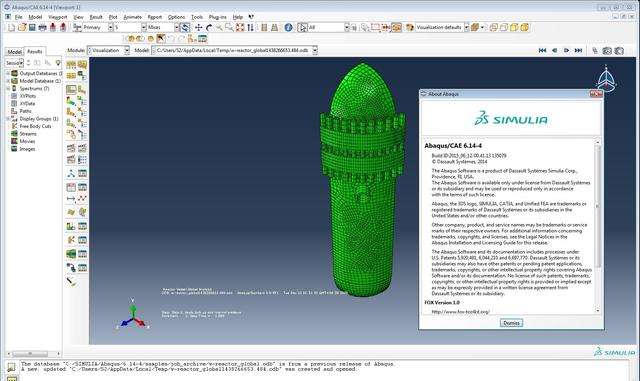Open the Plug-ins menu
640x381 pixels.
coord(217,17)
